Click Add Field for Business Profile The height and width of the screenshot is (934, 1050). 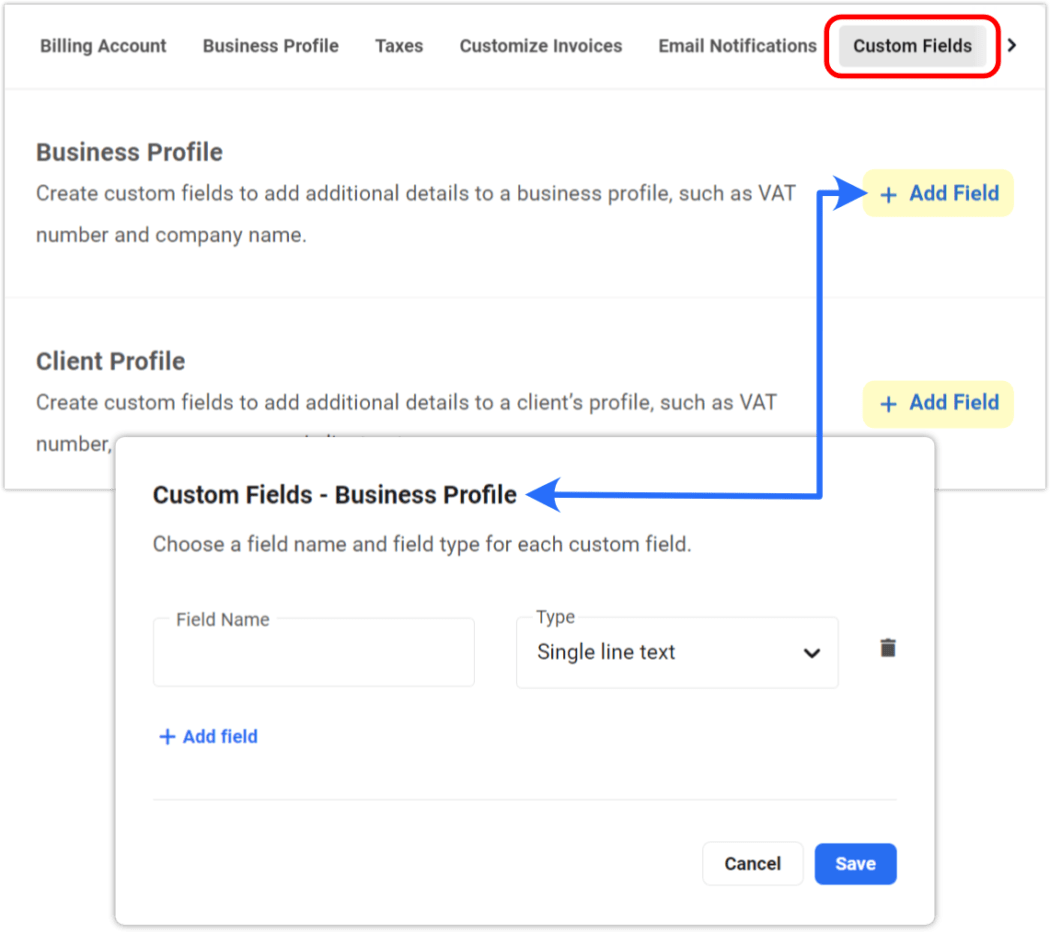938,194
